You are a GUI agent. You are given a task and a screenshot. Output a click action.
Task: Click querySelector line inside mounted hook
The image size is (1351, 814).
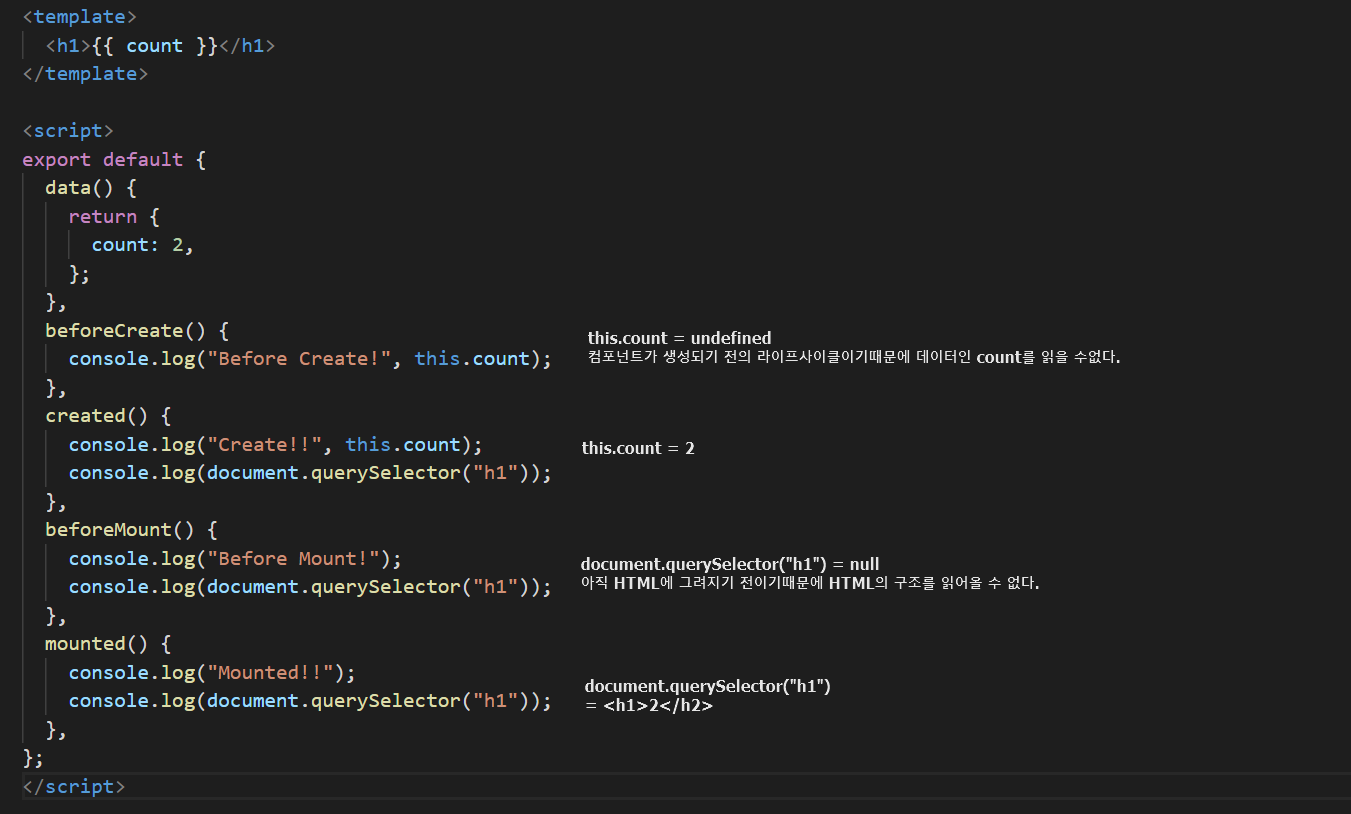(310, 700)
